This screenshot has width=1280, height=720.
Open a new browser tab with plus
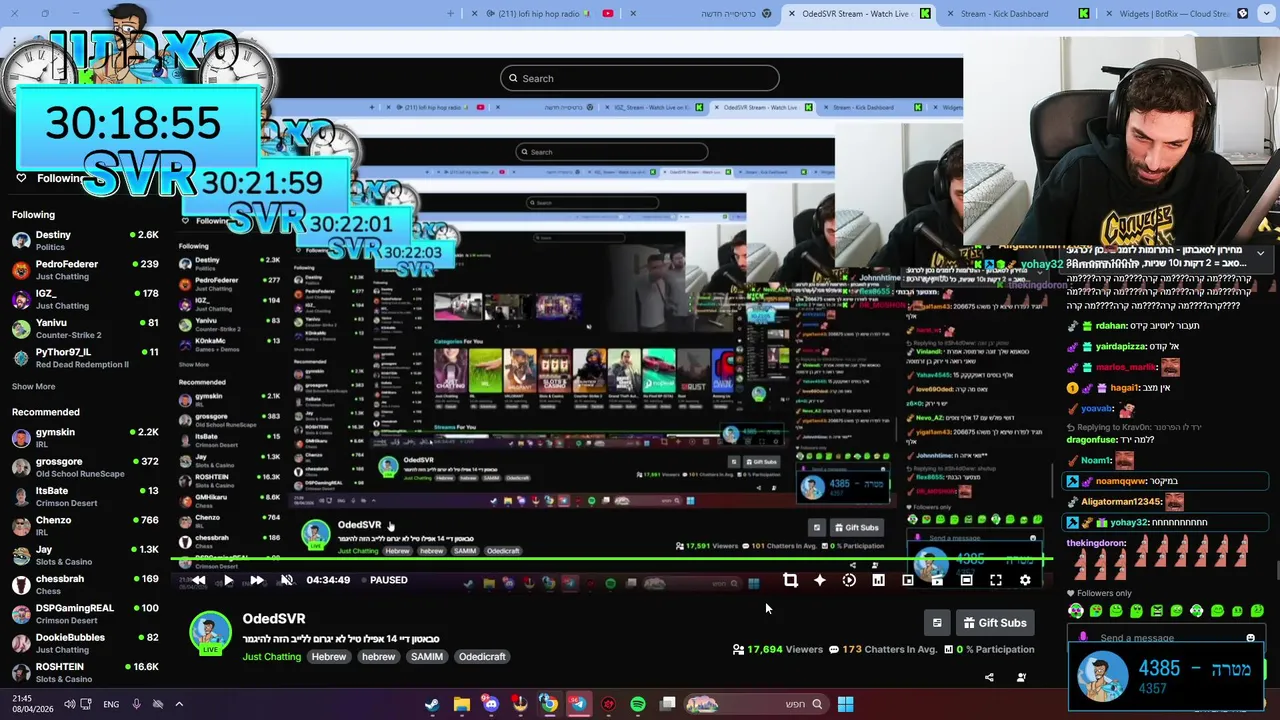coord(450,14)
